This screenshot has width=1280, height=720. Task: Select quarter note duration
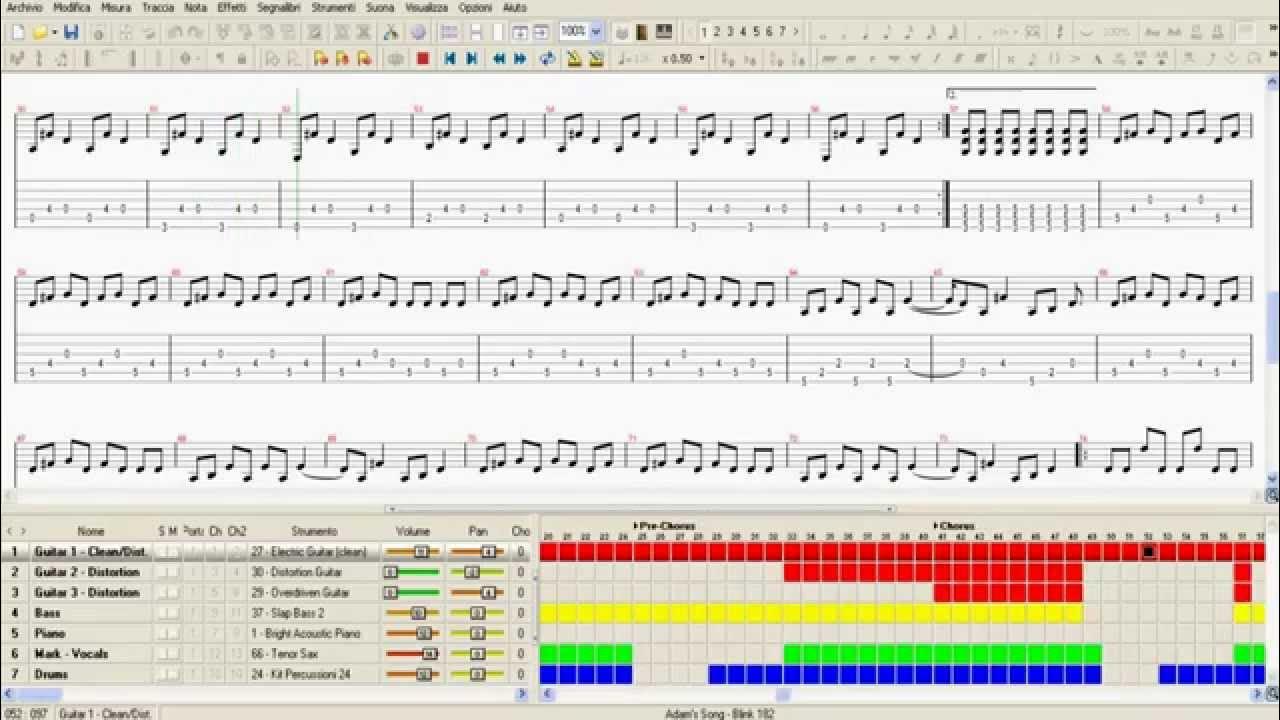click(866, 33)
